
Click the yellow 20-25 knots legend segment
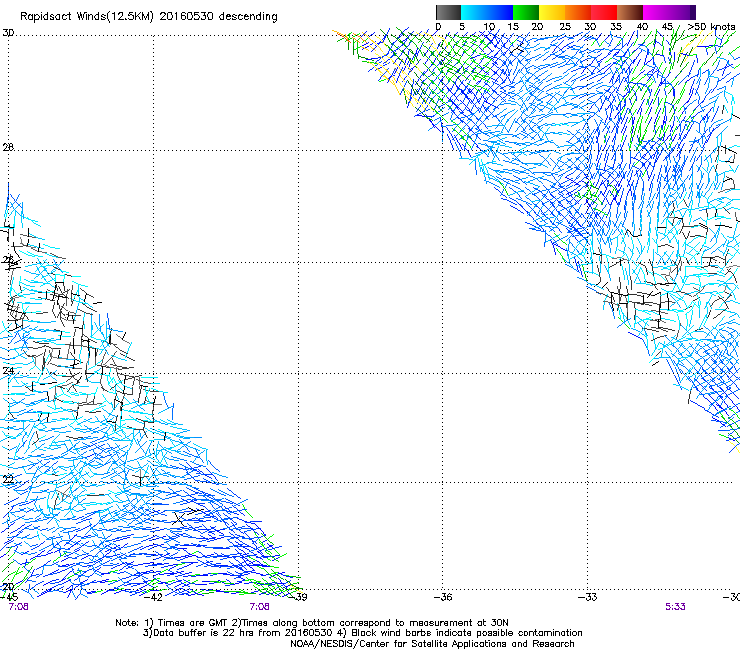[552, 12]
